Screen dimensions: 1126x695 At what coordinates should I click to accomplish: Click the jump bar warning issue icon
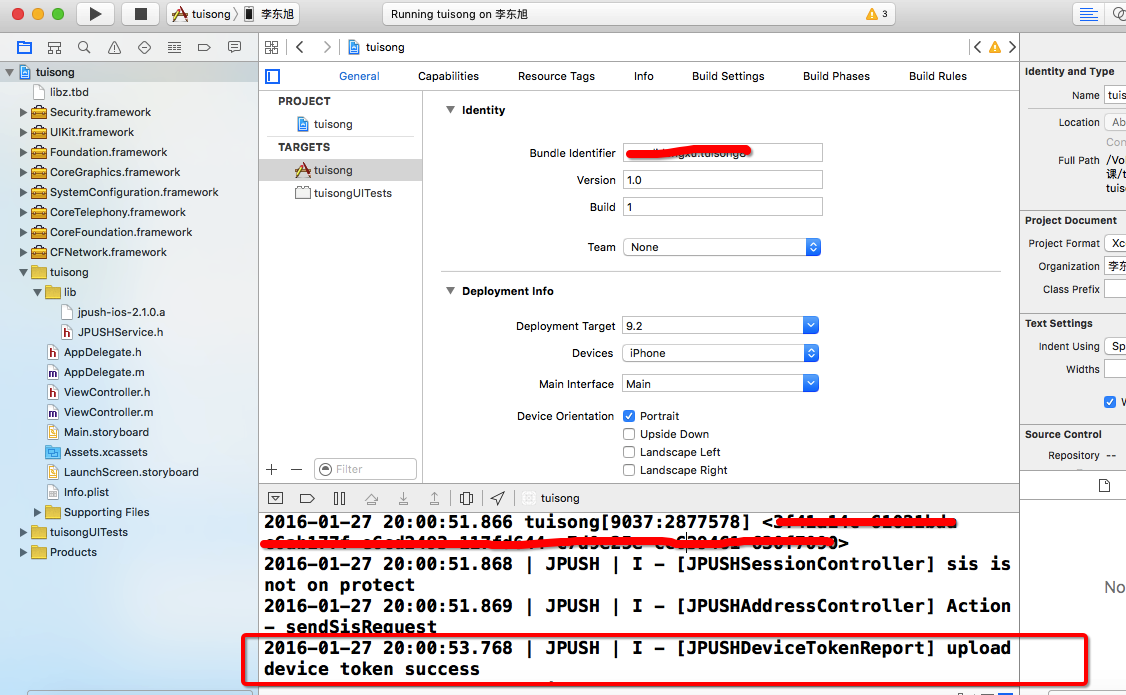[995, 47]
